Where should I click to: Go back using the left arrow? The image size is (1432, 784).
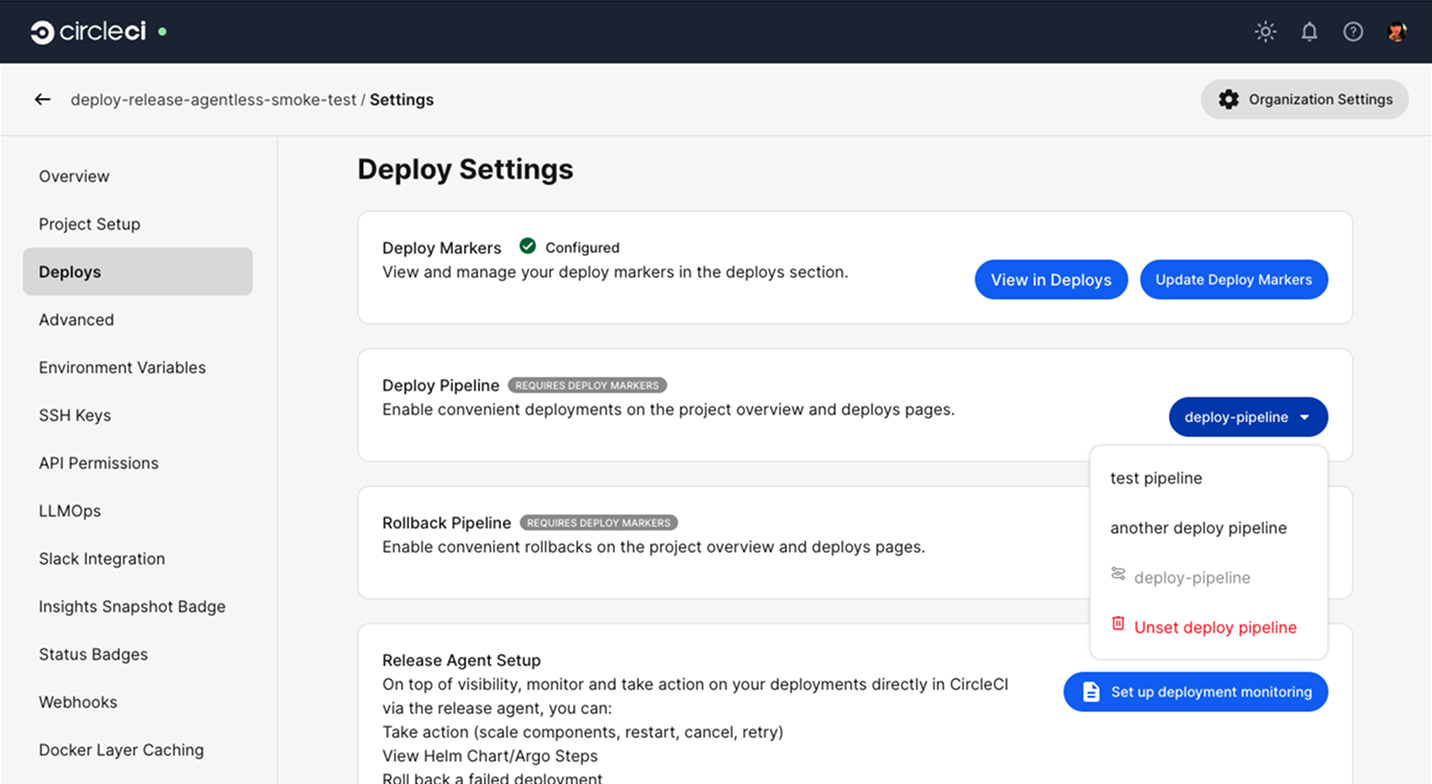click(41, 99)
